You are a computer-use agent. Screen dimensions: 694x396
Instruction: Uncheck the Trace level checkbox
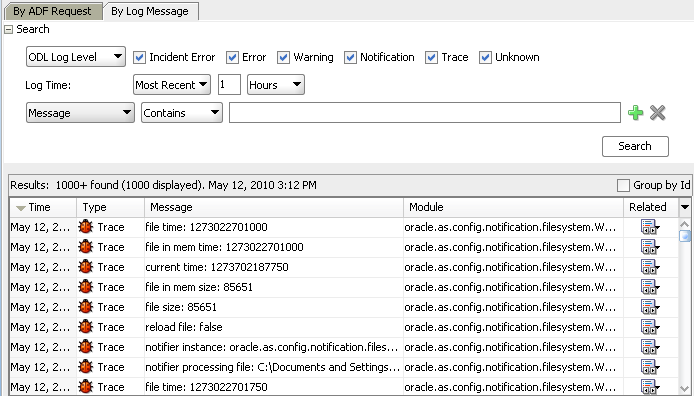click(x=431, y=58)
